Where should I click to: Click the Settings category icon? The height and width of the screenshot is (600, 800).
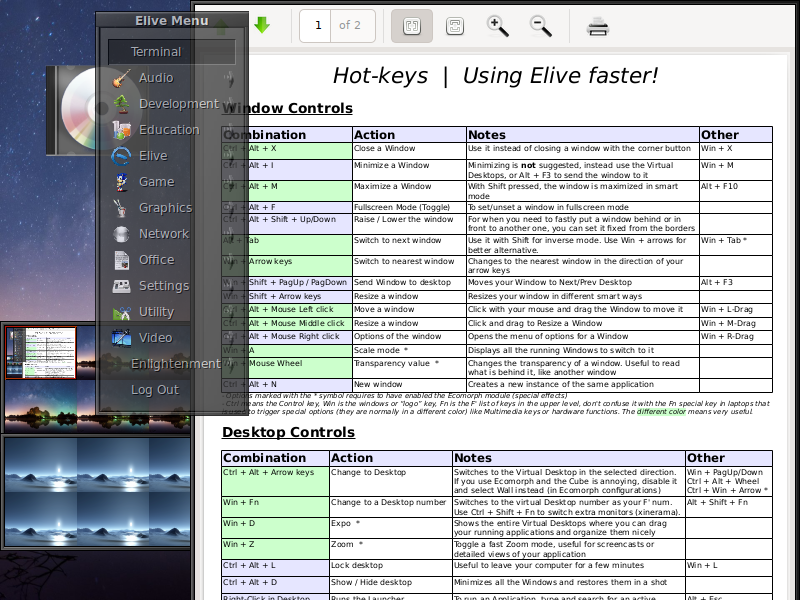click(121, 286)
